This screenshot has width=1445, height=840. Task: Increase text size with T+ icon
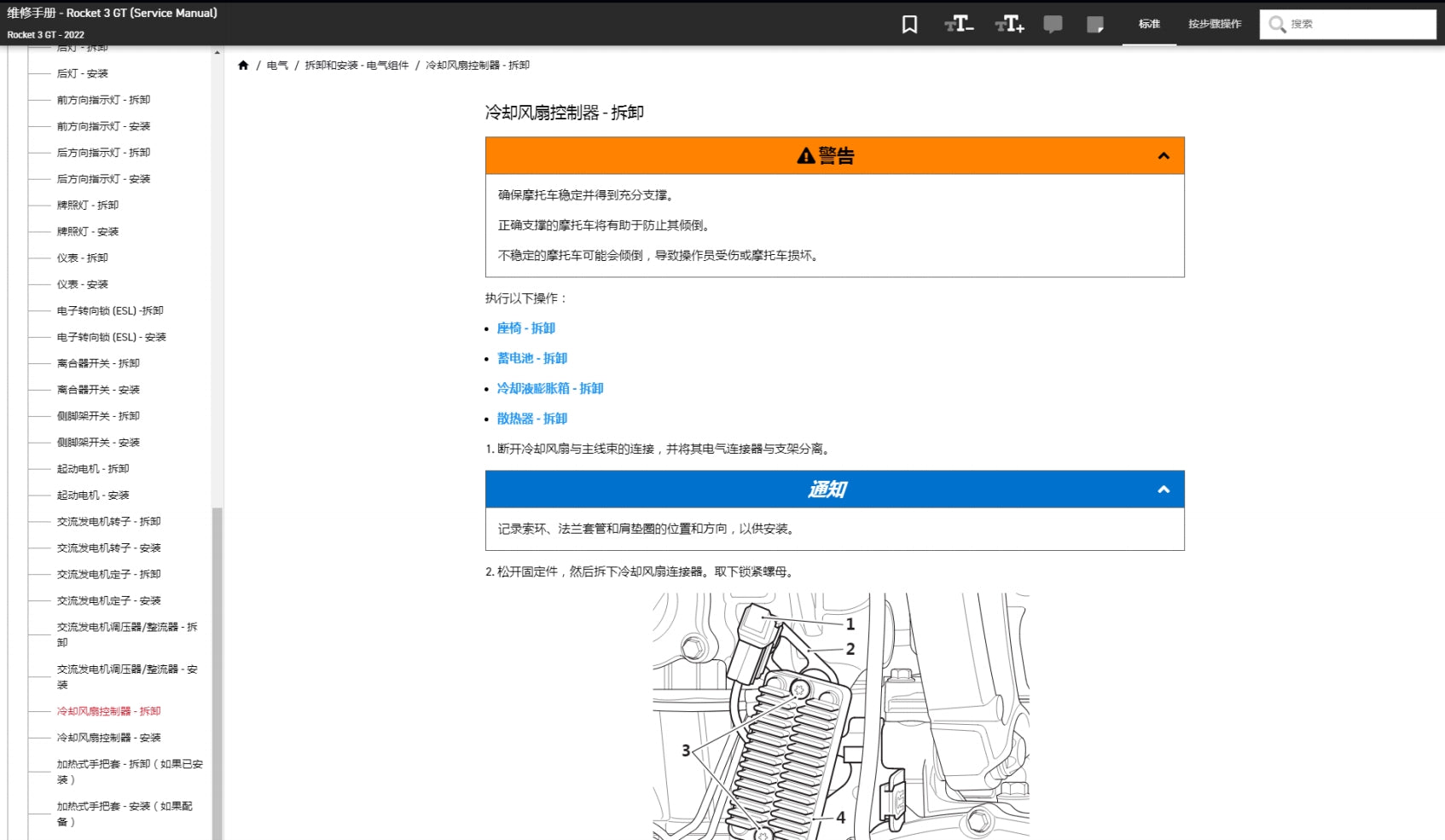(1009, 24)
